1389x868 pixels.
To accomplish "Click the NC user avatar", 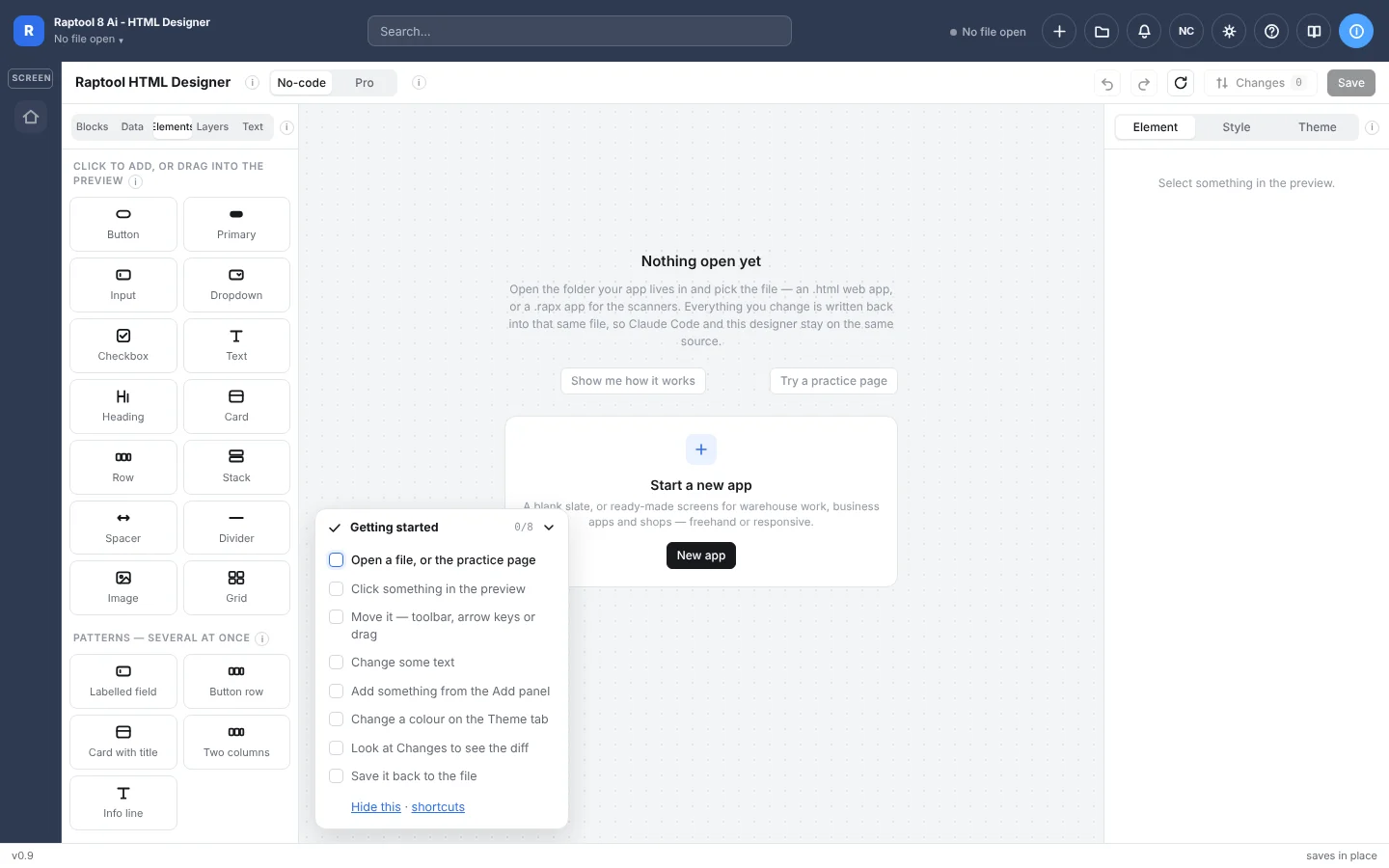I will [1186, 31].
